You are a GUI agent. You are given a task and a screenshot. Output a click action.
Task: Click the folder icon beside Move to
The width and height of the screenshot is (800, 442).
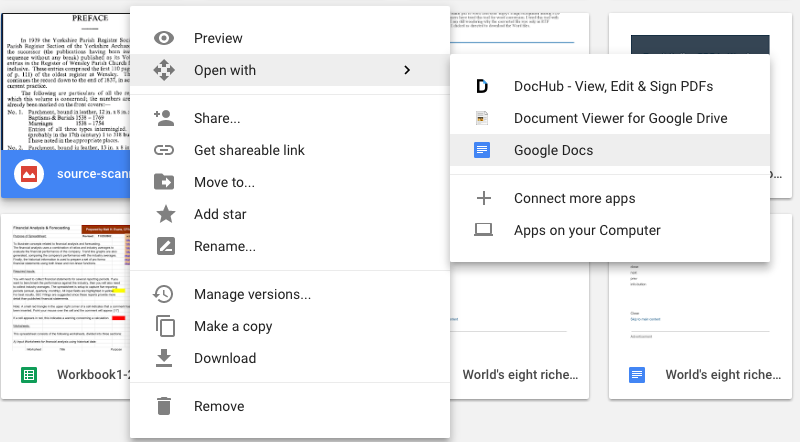[x=165, y=182]
